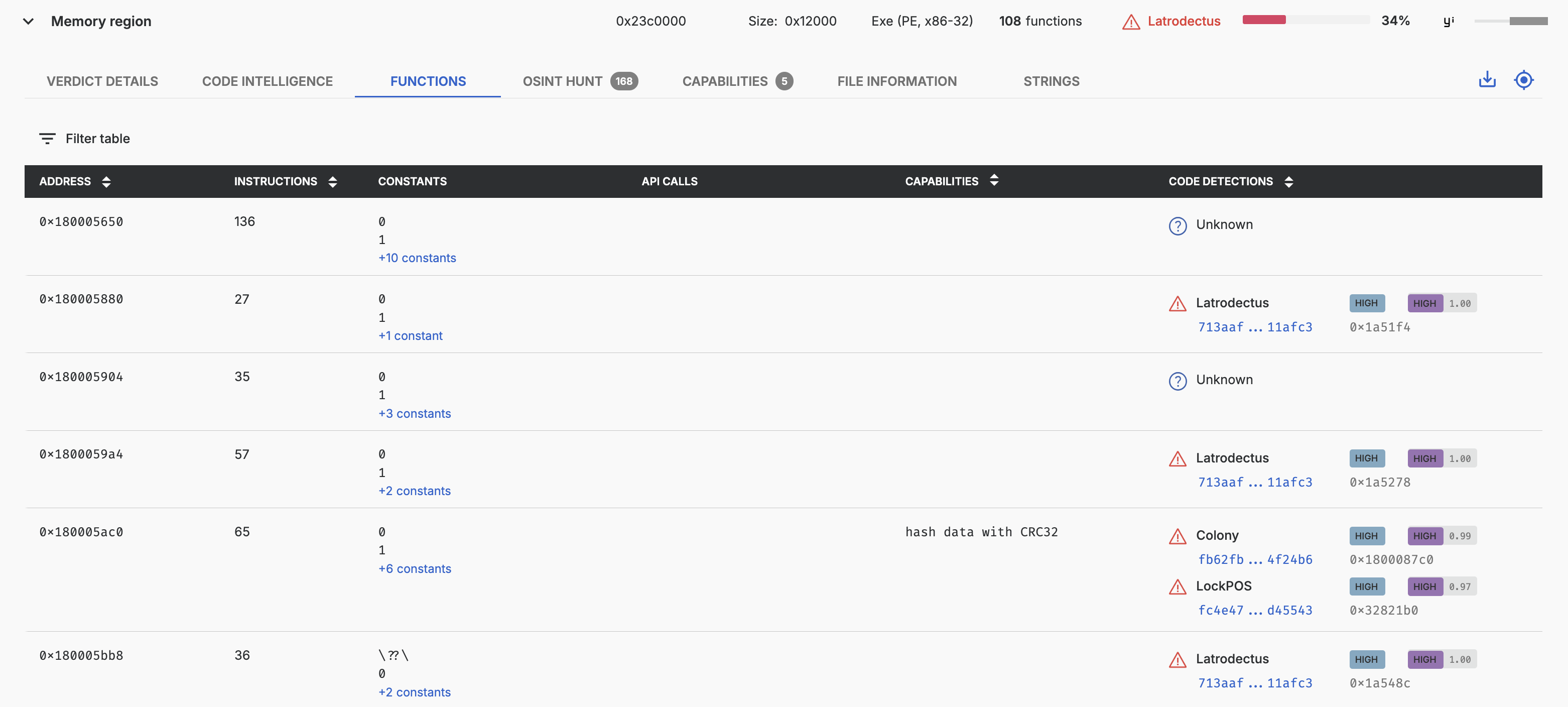Click the Latrodectus warning triangle in header
The width and height of the screenshot is (1568, 707).
(1130, 22)
